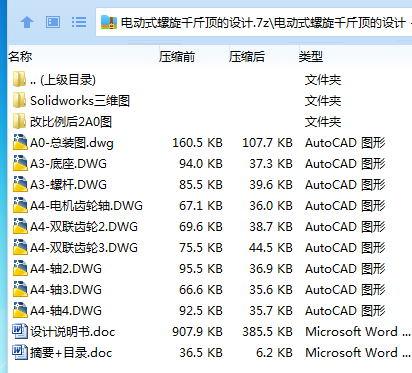
Task: Click the 385.5 KB compressed size
Action: pyautogui.click(x=267, y=332)
